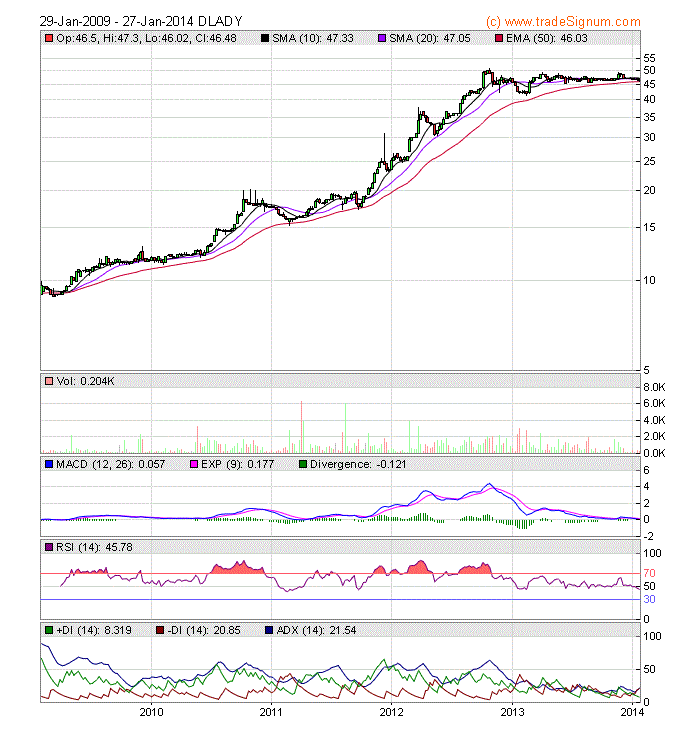
Task: Click the red EMA (50) legend swatch
Action: tap(499, 38)
